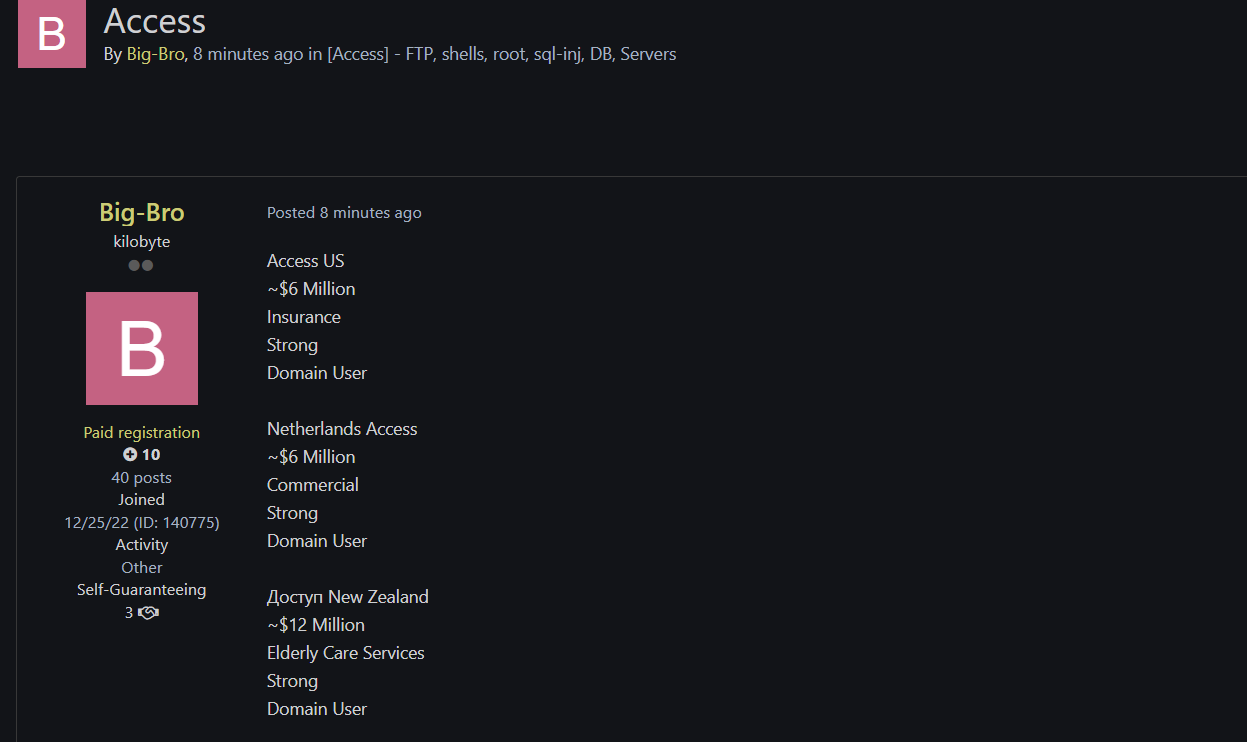Viewport: 1247px width, 742px height.
Task: Open the [Access] FTP, shells, root category link
Action: point(501,54)
